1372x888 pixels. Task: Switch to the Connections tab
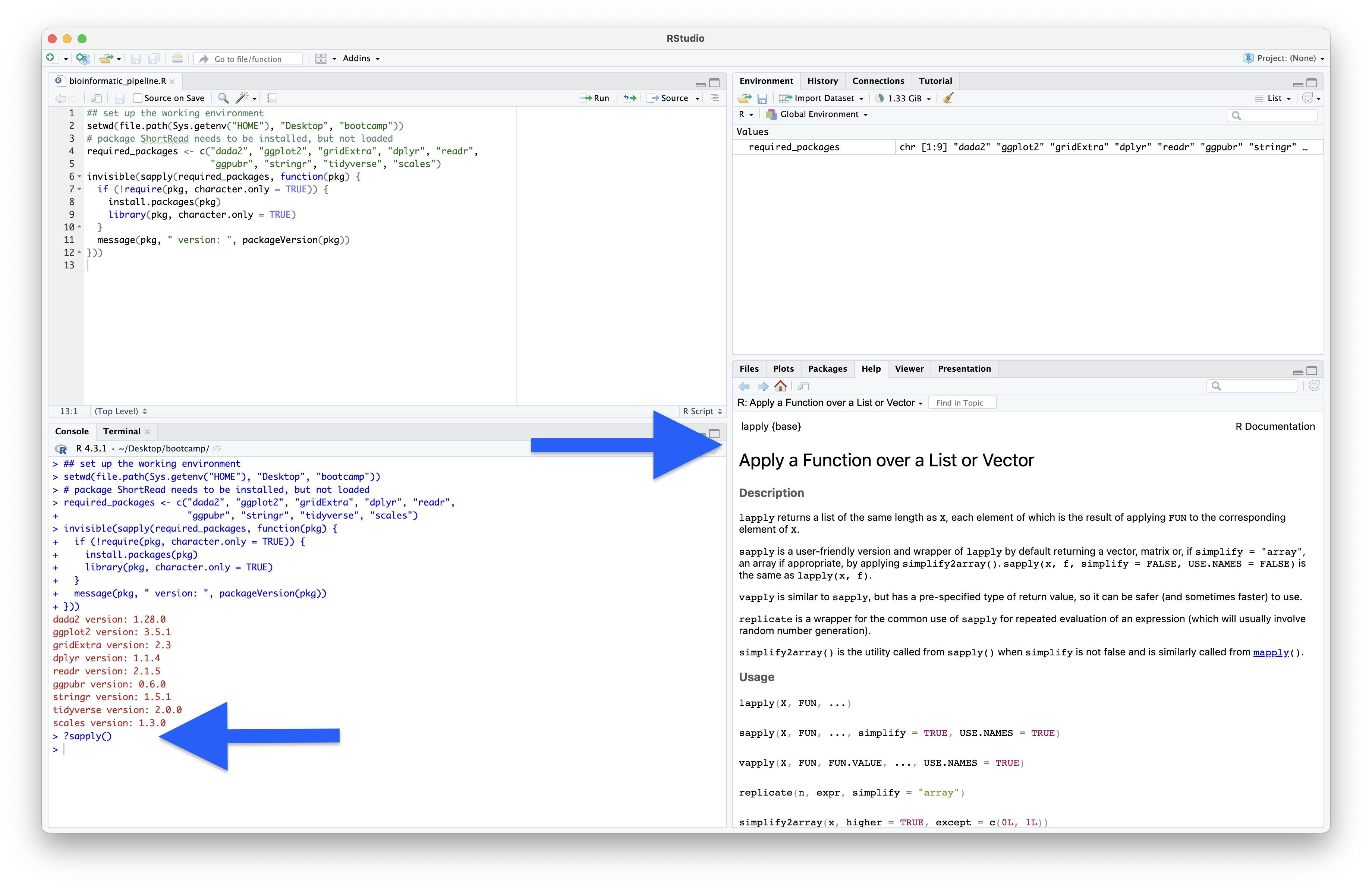(x=878, y=81)
